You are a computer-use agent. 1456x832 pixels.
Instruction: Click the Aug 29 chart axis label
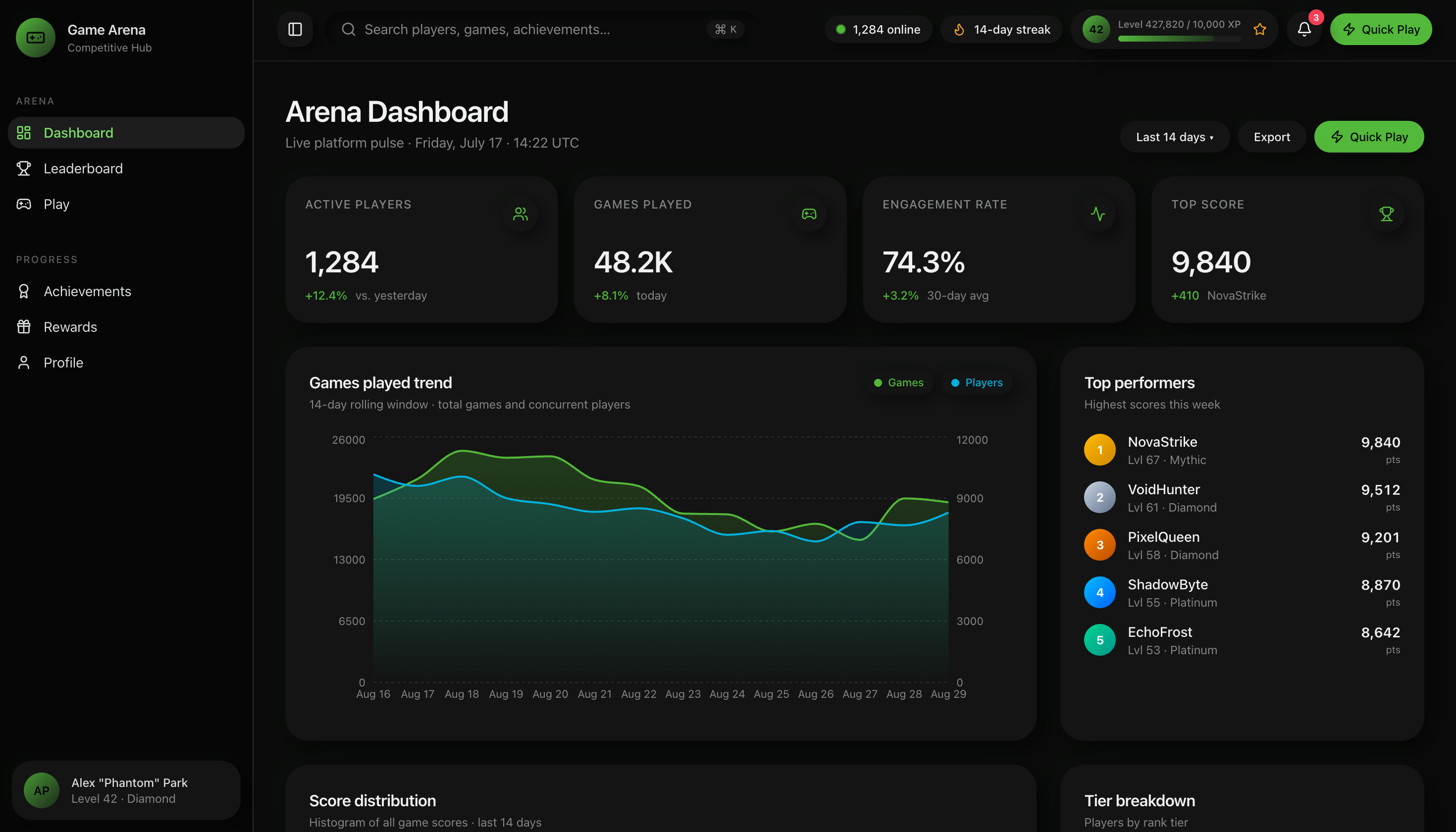tap(948, 694)
